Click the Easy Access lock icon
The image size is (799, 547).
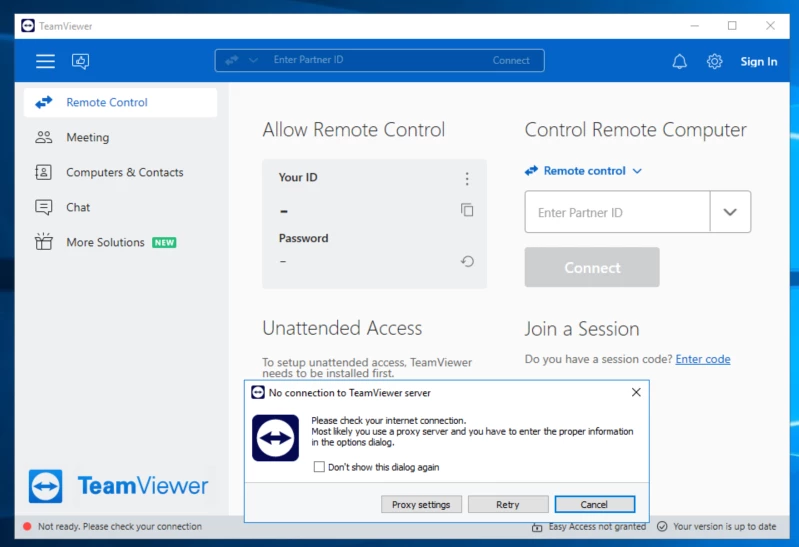(537, 527)
